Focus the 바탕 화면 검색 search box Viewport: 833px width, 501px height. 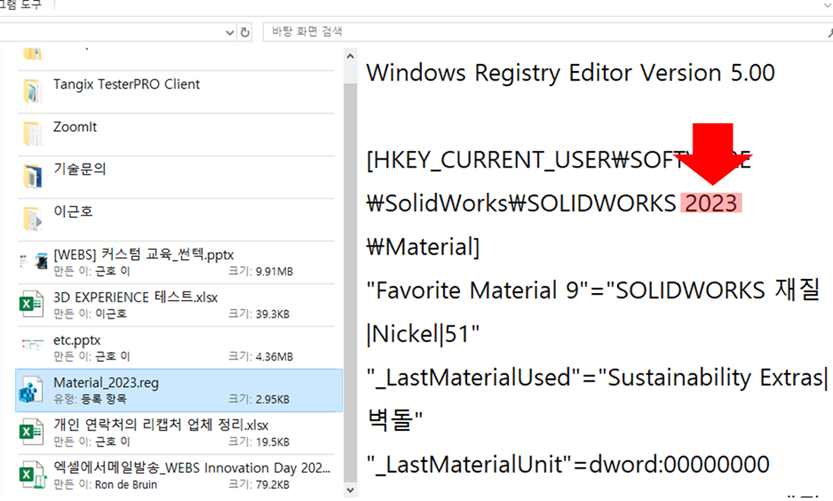click(547, 32)
